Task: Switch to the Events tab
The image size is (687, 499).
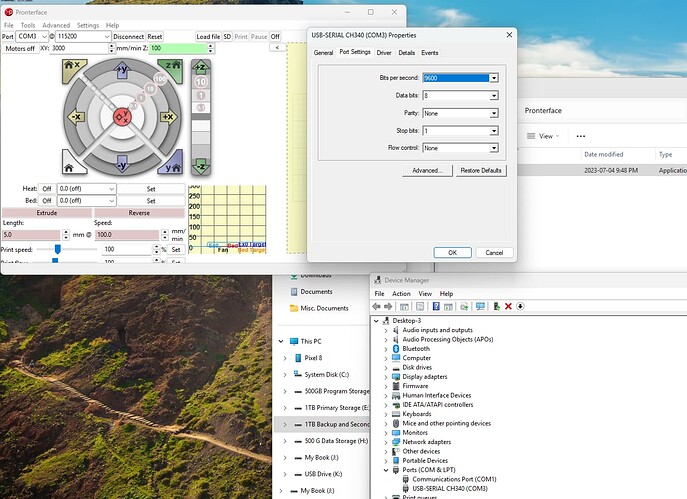Action: [x=429, y=53]
